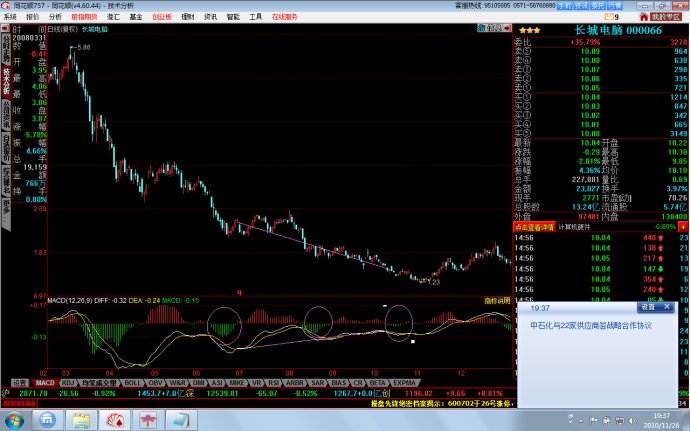Click the three-star rating icon

pyautogui.click(x=528, y=31)
